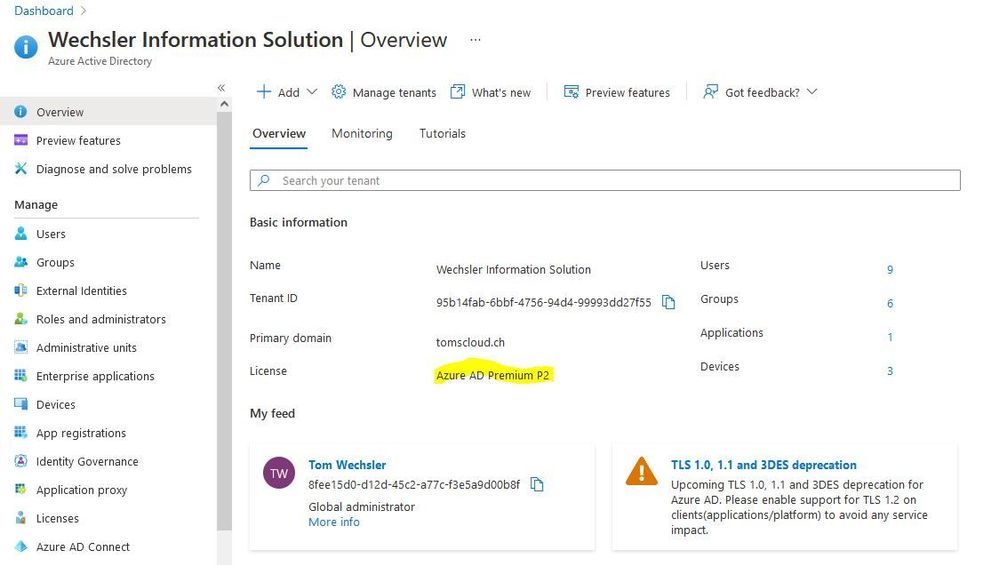The height and width of the screenshot is (565, 999).
Task: Click the Manage tenants button
Action: click(x=384, y=92)
